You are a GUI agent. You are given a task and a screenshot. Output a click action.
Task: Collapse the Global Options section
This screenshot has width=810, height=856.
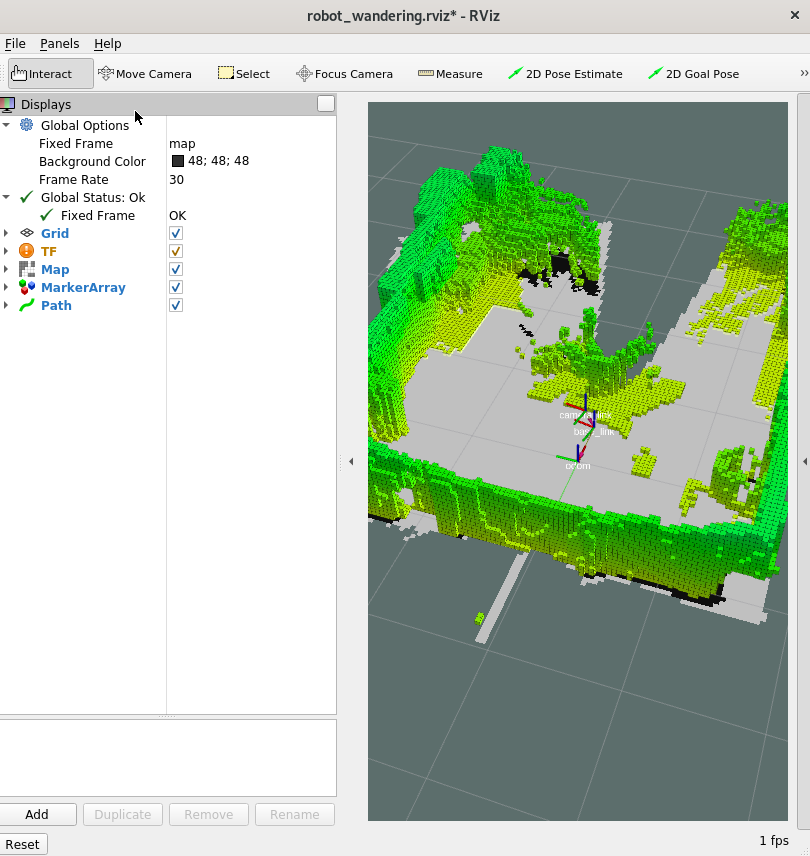pyautogui.click(x=8, y=125)
